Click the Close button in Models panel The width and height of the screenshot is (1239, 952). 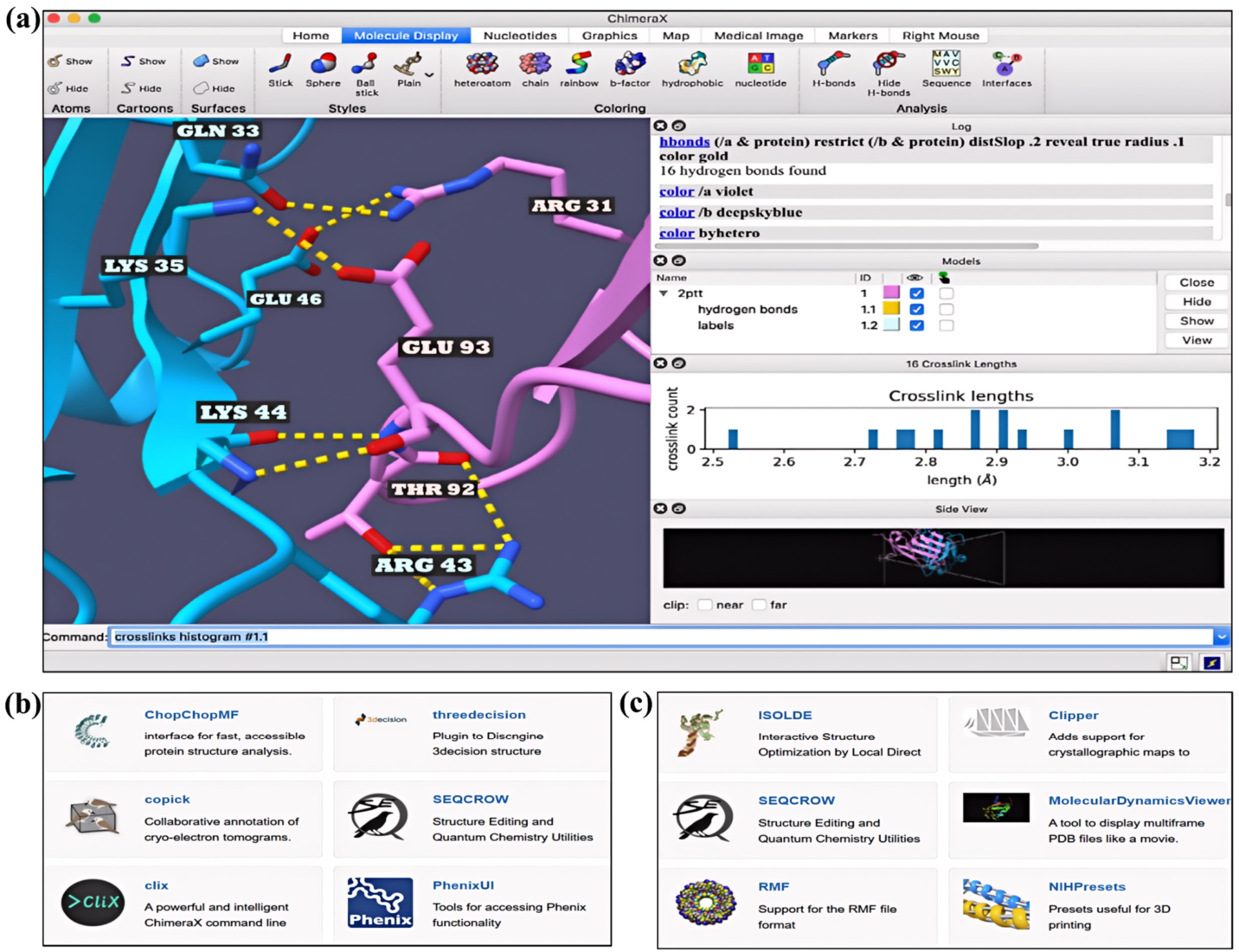pyautogui.click(x=1197, y=282)
